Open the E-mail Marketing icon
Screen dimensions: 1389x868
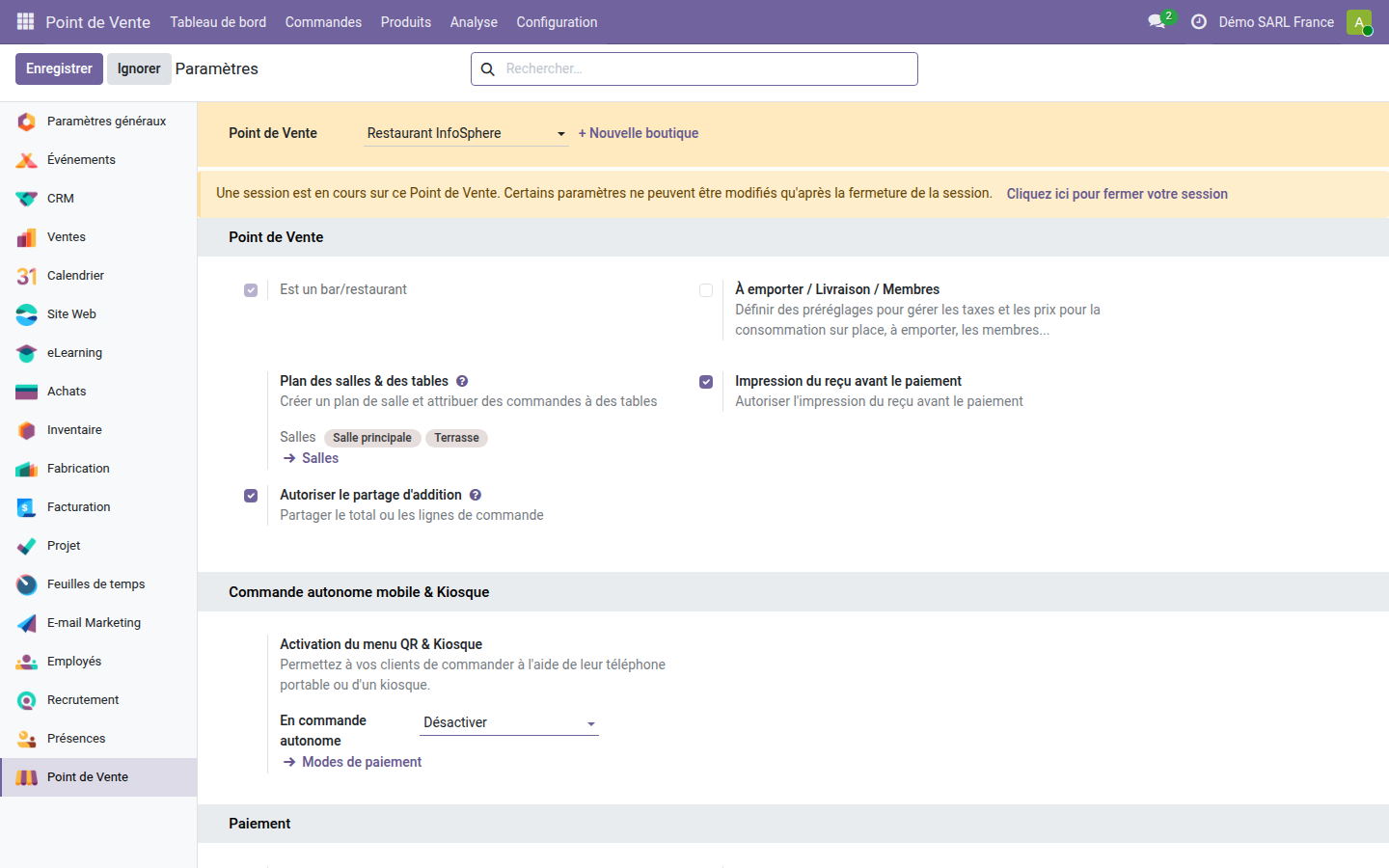(27, 623)
